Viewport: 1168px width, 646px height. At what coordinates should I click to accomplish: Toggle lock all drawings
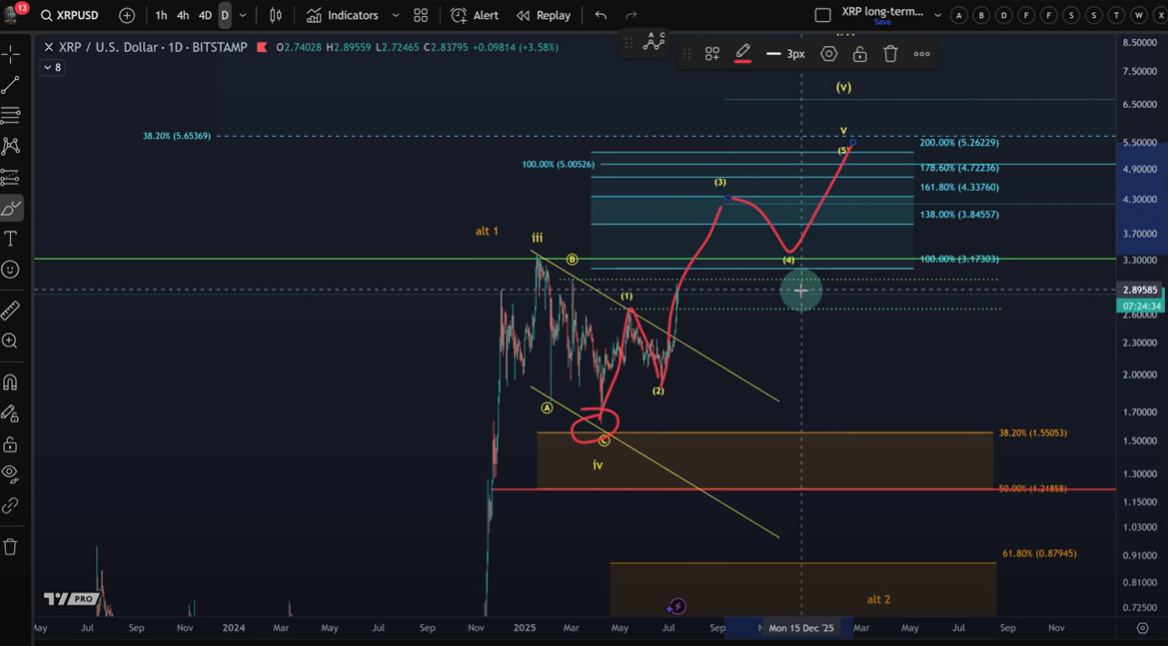coord(10,445)
